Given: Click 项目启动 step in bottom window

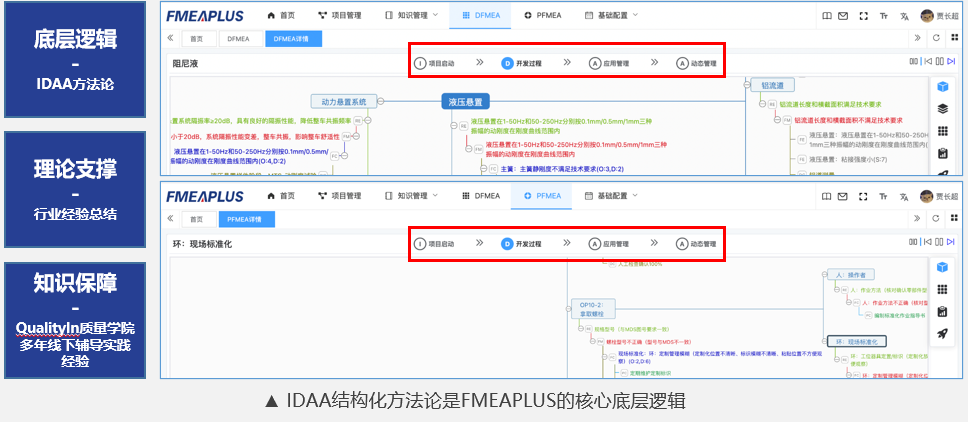Looking at the screenshot, I should pyautogui.click(x=435, y=243).
